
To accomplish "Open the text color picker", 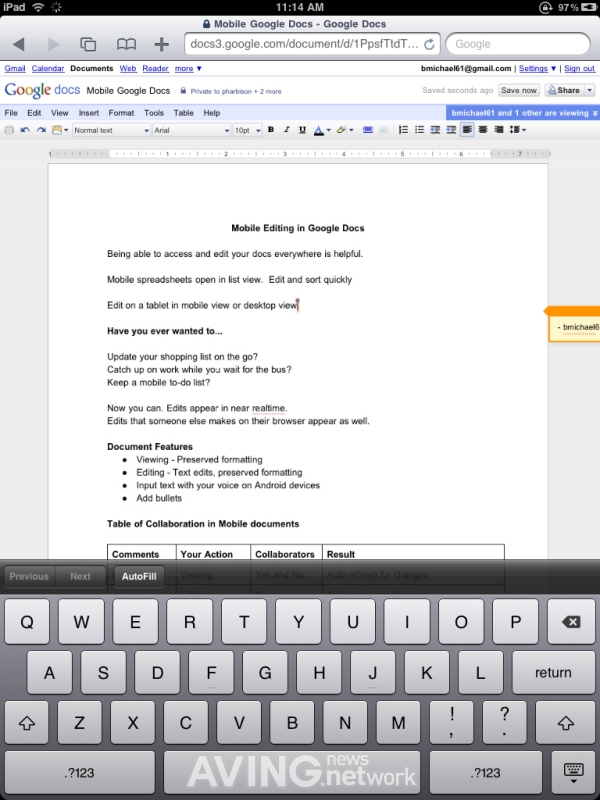I will tap(321, 130).
